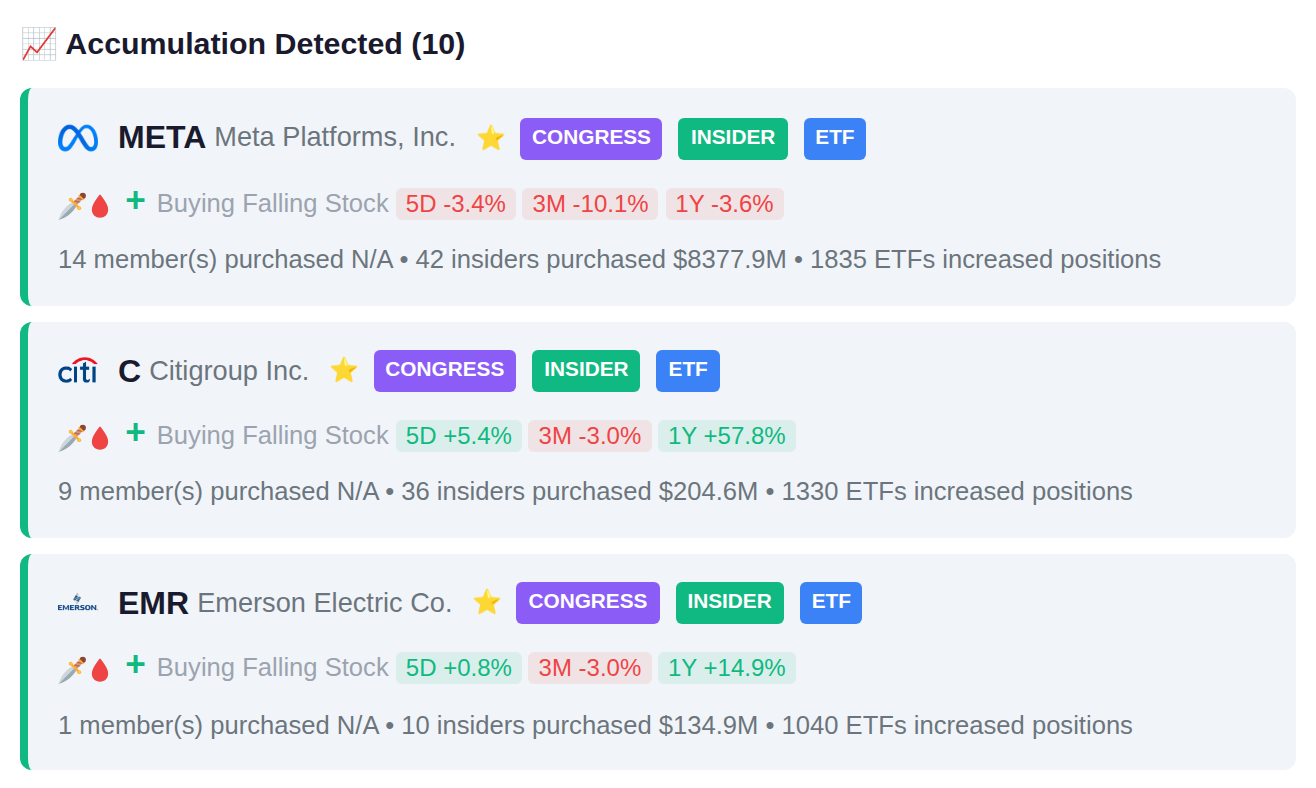Click the green plus icon in META card
1316x788 pixels.
(135, 201)
